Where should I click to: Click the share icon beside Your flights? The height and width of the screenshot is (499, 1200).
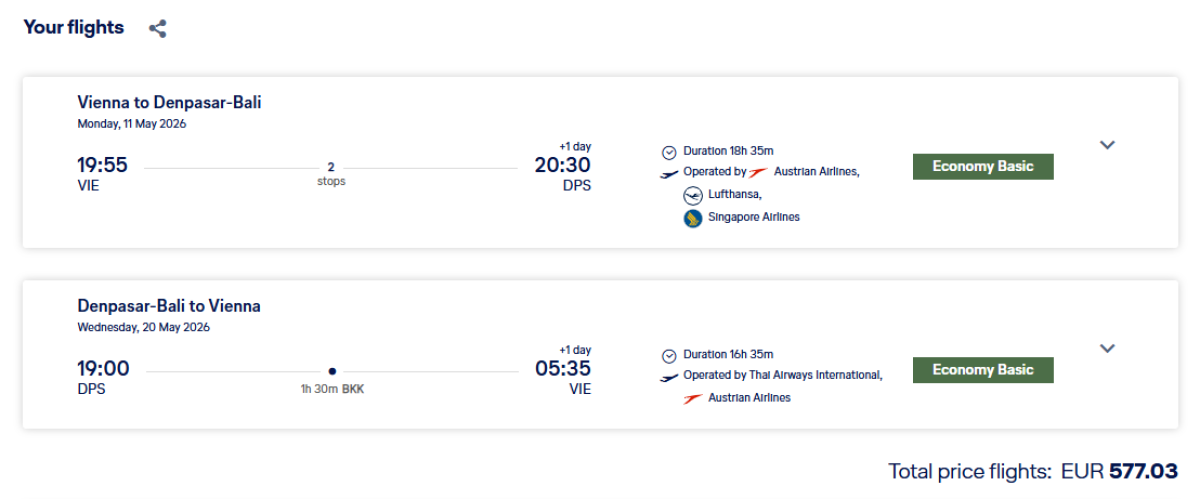tap(157, 29)
